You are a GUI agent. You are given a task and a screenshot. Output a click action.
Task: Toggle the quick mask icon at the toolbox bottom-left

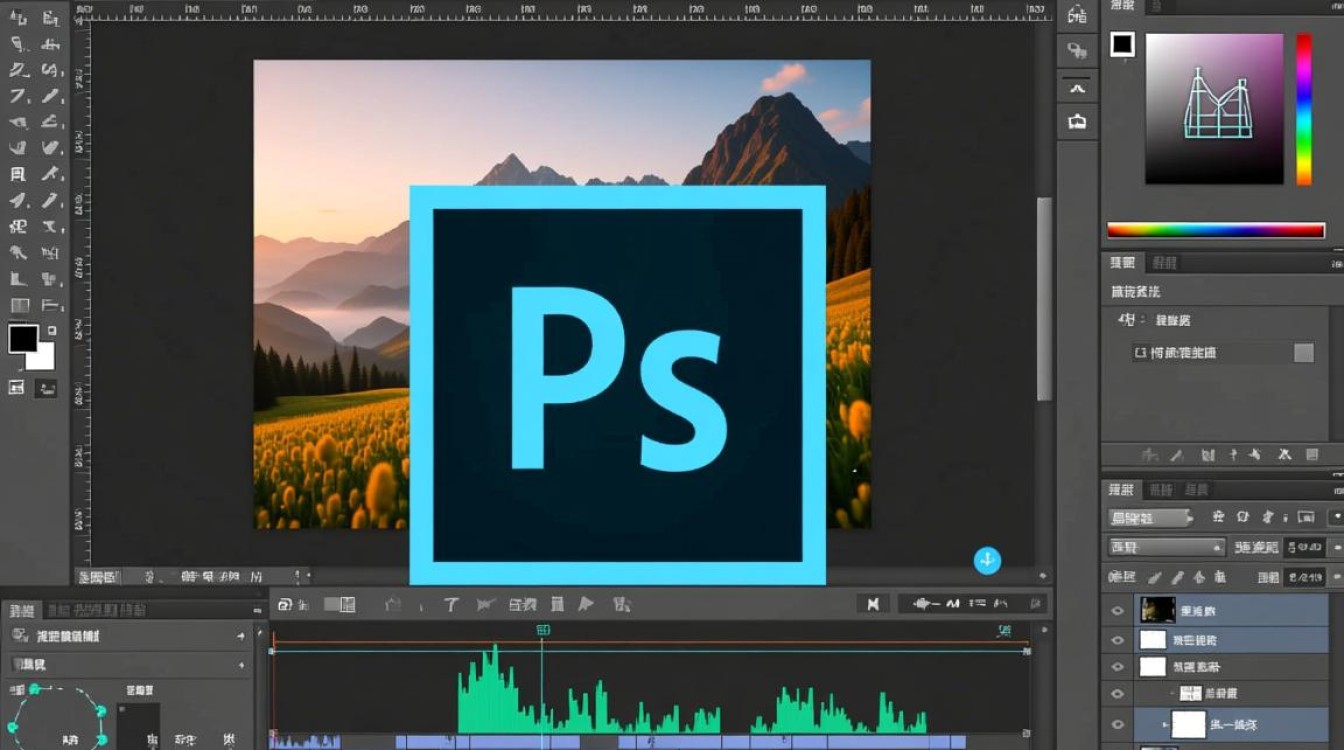[17, 387]
